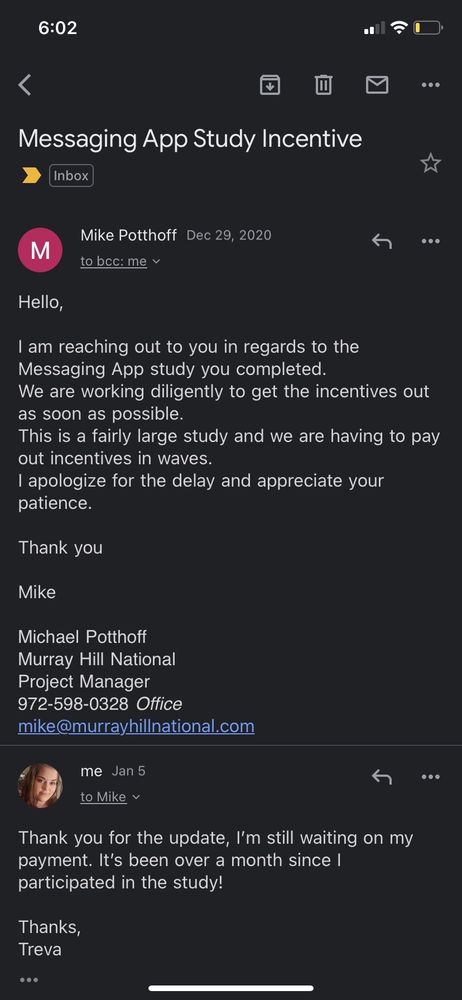Delete the email using the trash icon
This screenshot has height=1000, width=462.
click(324, 84)
